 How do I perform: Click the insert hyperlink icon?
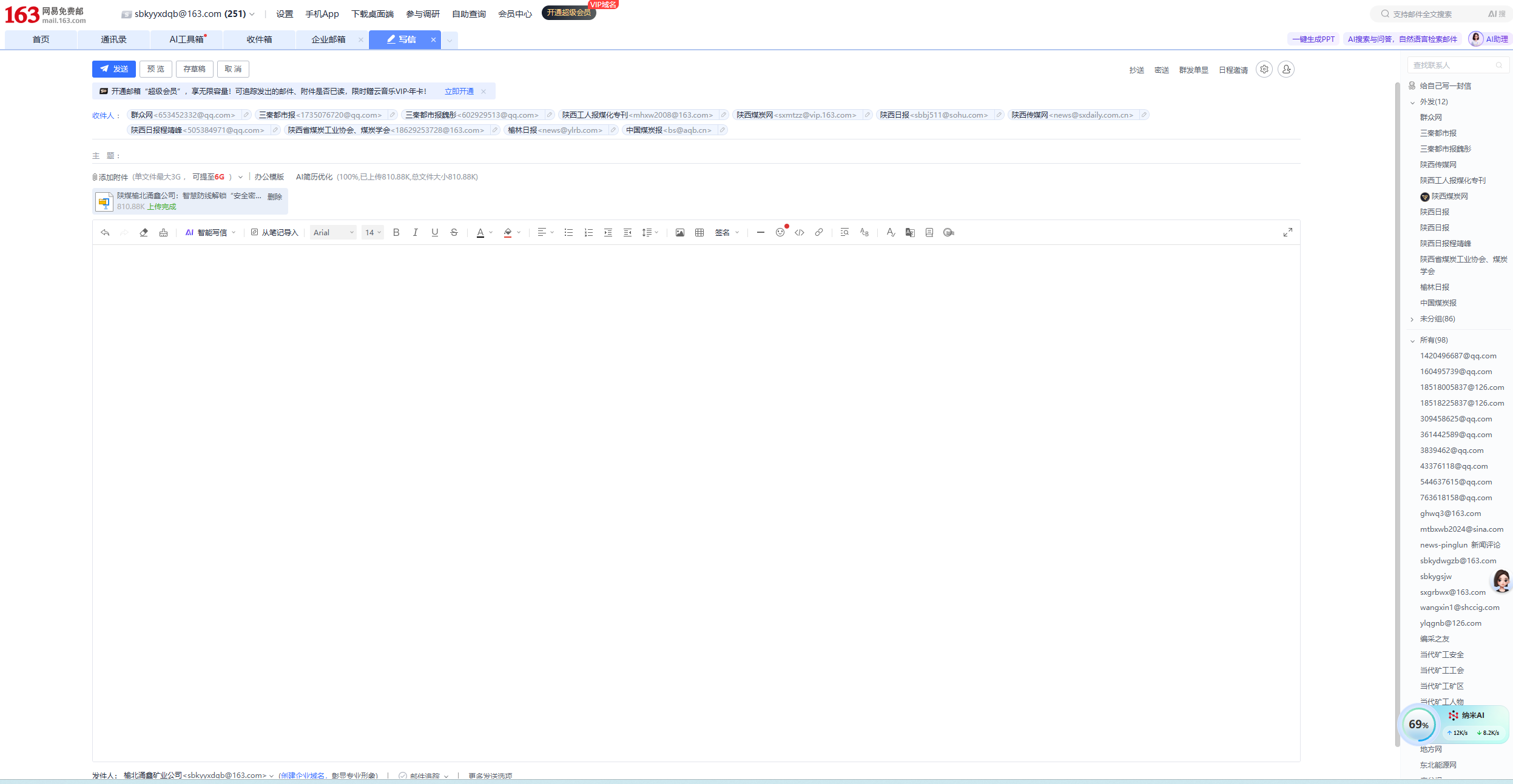[x=818, y=233]
